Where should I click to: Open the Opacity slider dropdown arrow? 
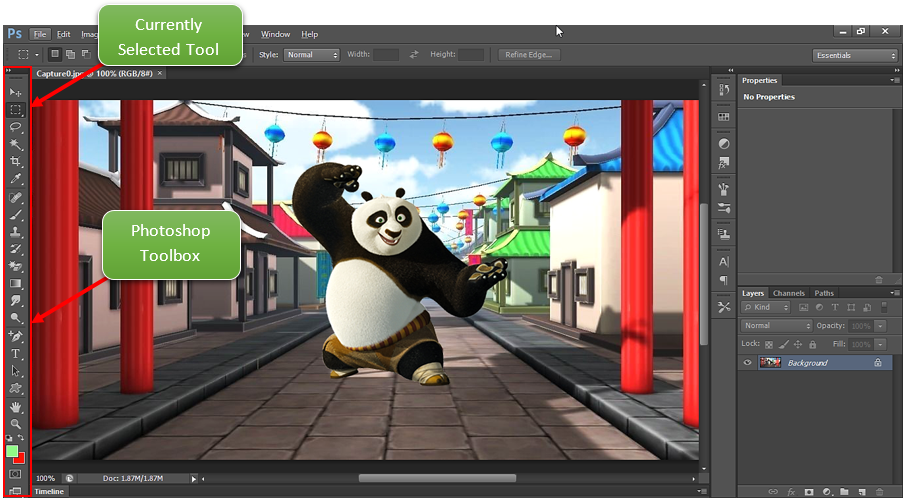coord(880,326)
